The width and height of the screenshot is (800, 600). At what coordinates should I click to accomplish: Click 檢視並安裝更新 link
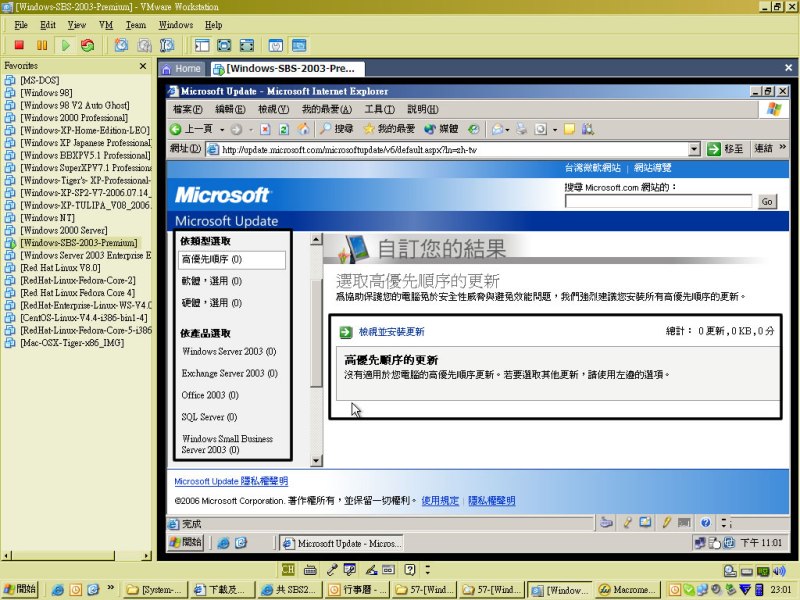tap(391, 332)
